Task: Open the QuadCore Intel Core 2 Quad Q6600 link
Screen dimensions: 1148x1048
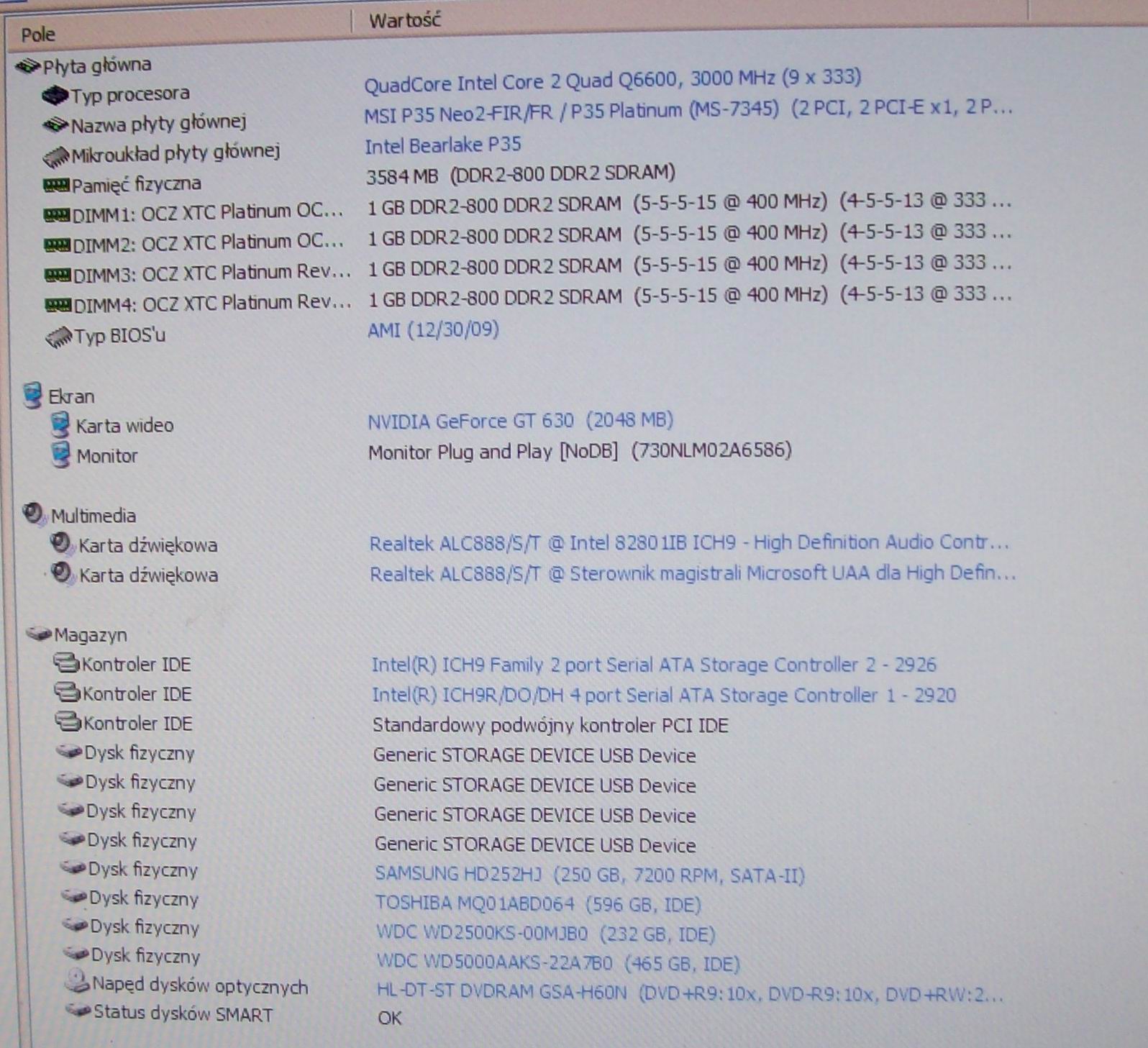Action: point(612,81)
